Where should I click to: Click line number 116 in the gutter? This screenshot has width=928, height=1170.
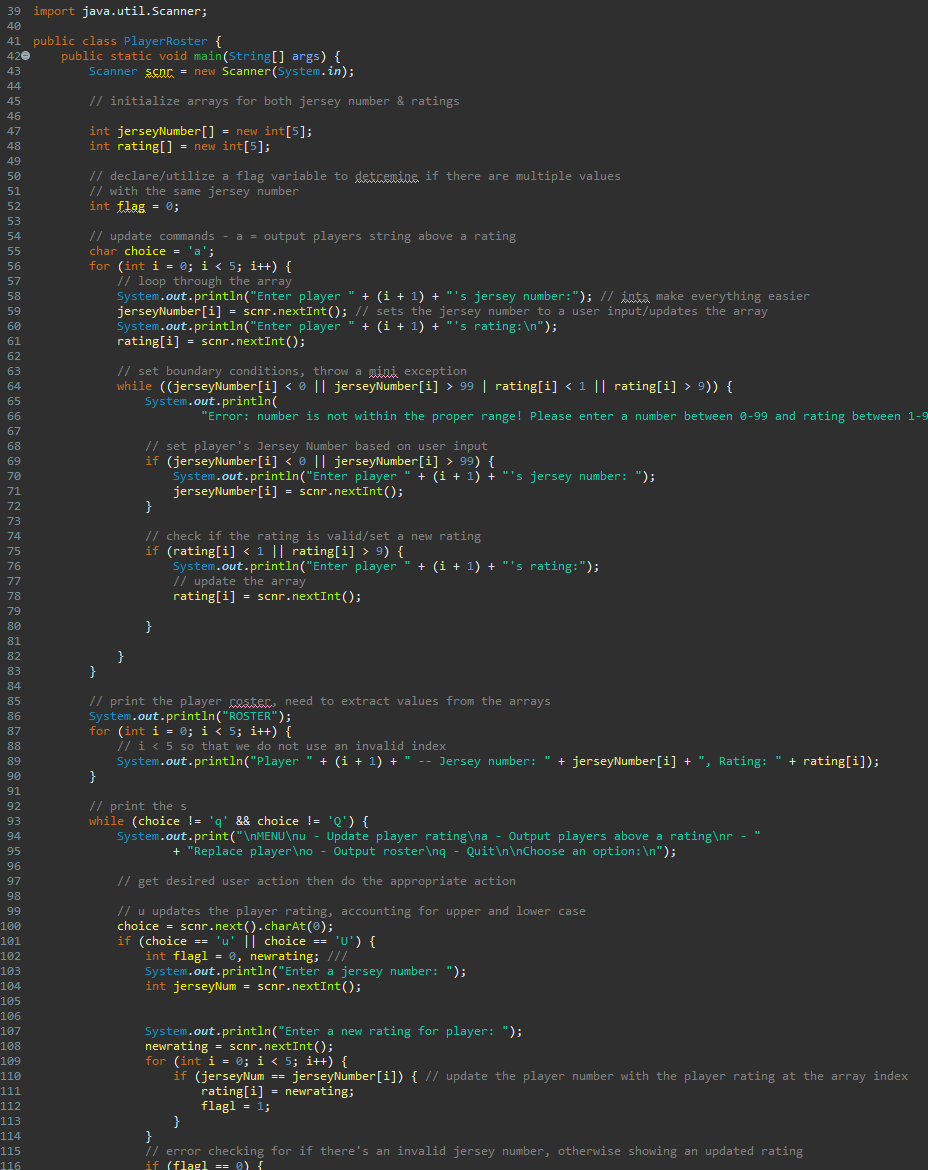11,1166
